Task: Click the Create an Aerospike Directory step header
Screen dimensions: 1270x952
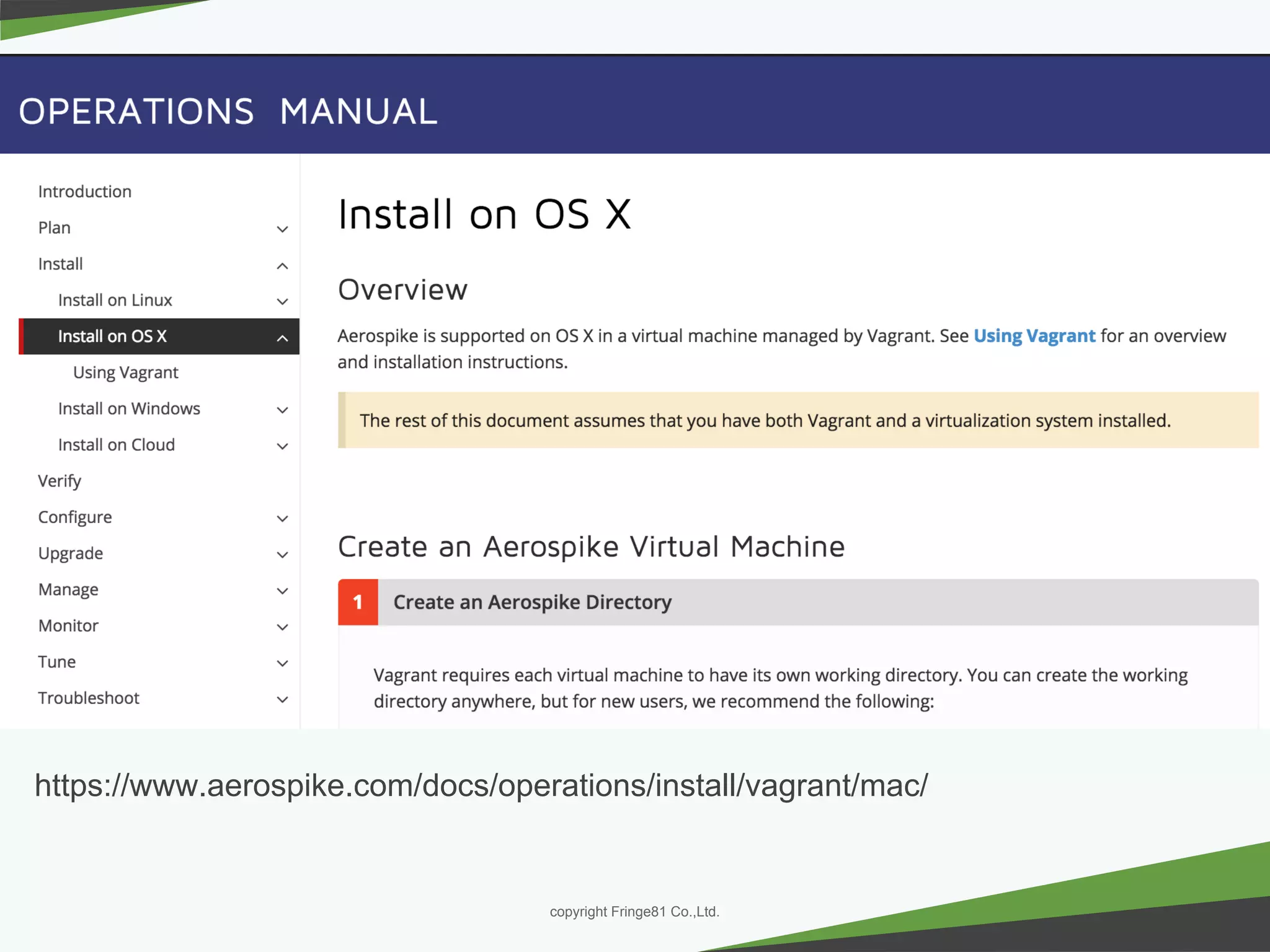Action: point(798,602)
